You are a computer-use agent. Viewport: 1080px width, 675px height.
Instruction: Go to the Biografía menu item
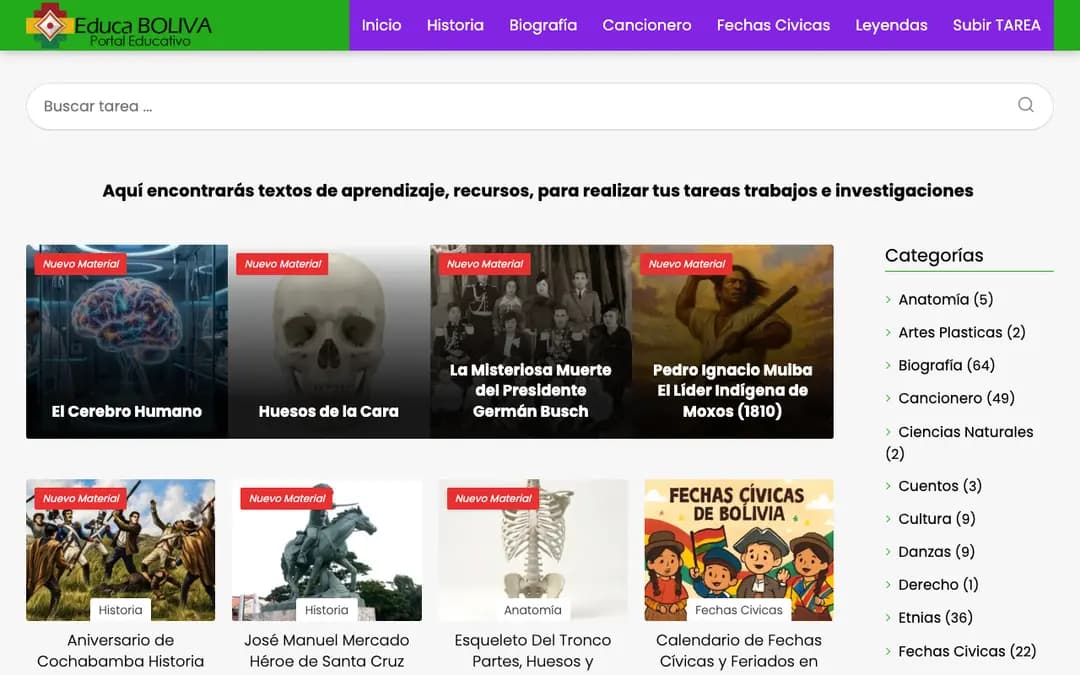(x=543, y=25)
